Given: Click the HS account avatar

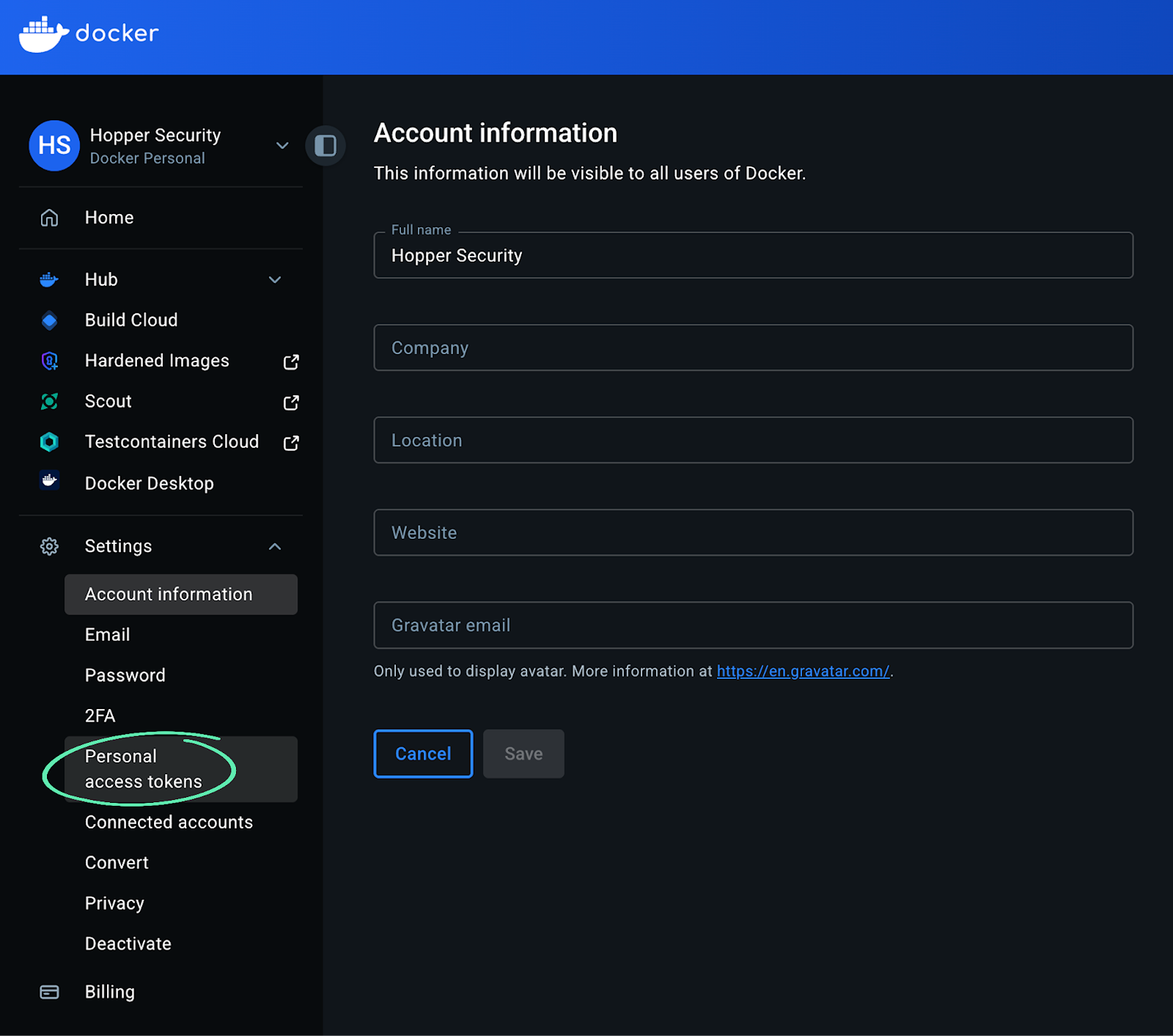Looking at the screenshot, I should click(x=54, y=146).
